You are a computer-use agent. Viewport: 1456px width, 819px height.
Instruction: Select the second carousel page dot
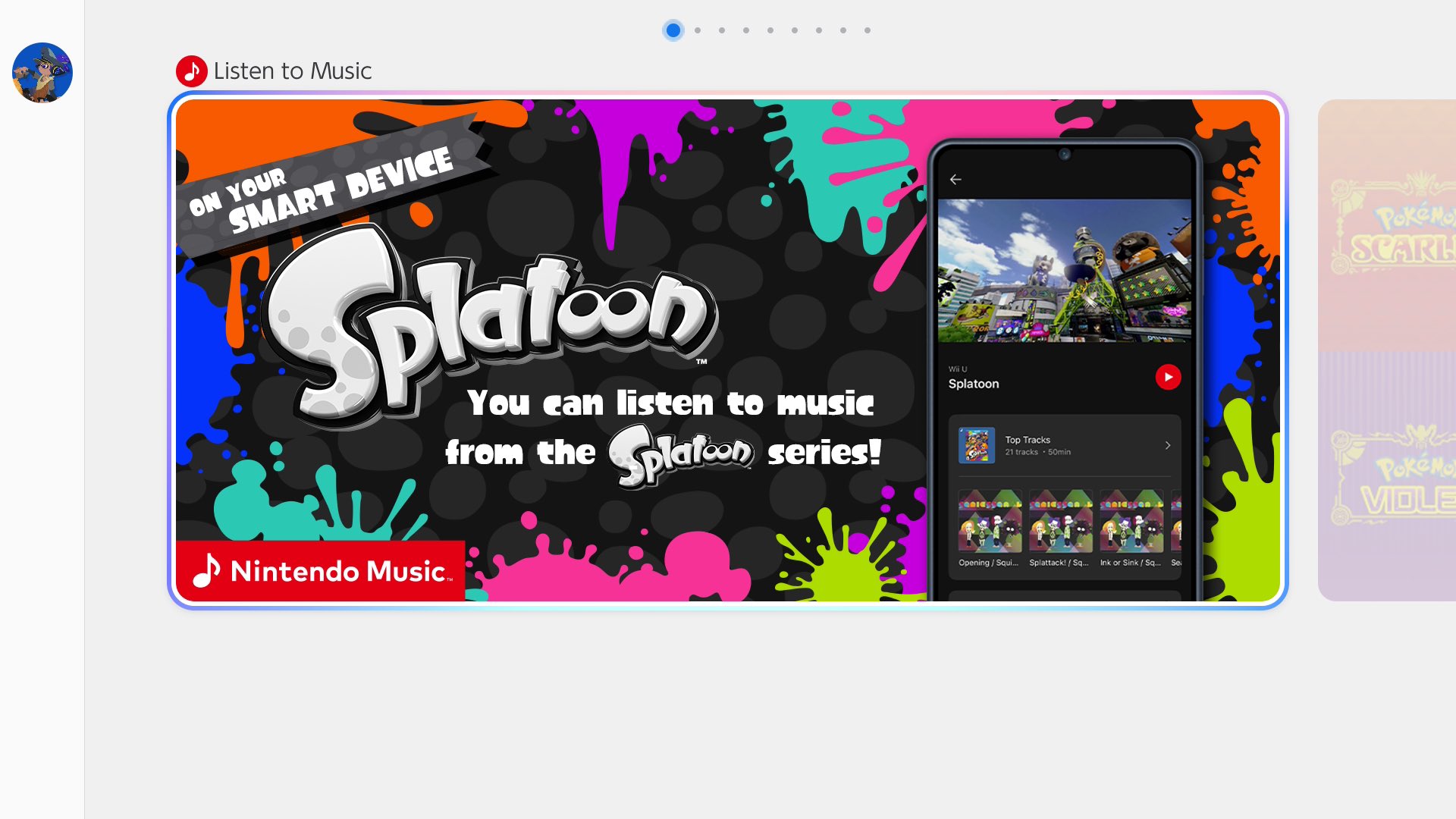tap(698, 30)
